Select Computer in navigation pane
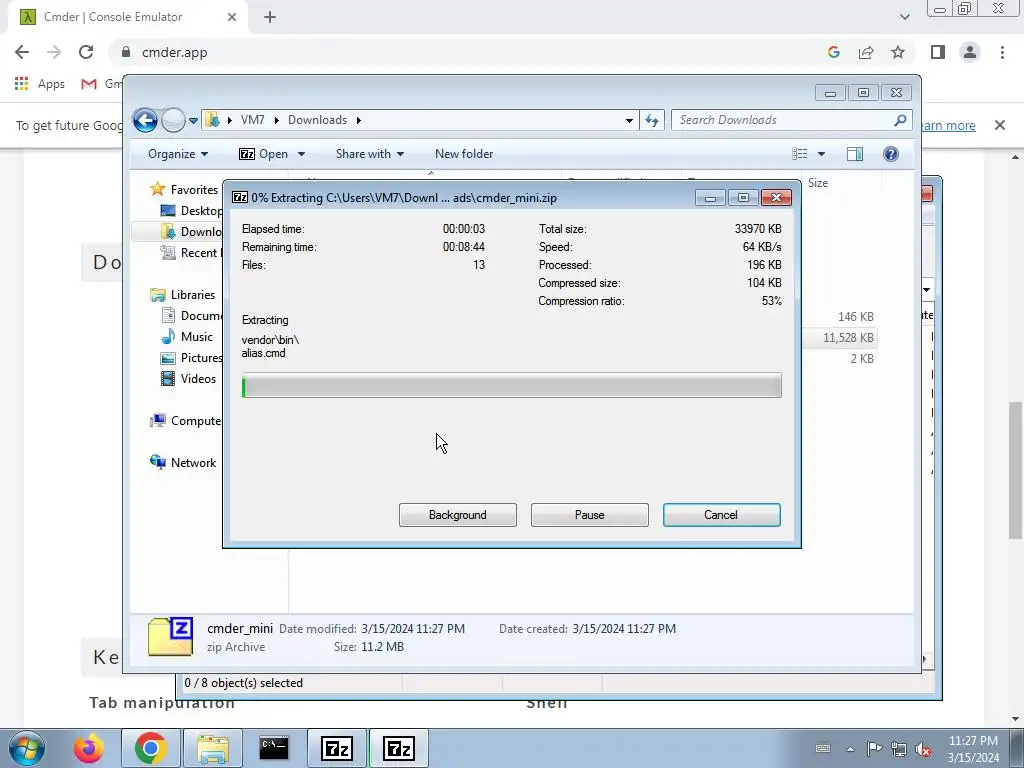 pyautogui.click(x=185, y=421)
